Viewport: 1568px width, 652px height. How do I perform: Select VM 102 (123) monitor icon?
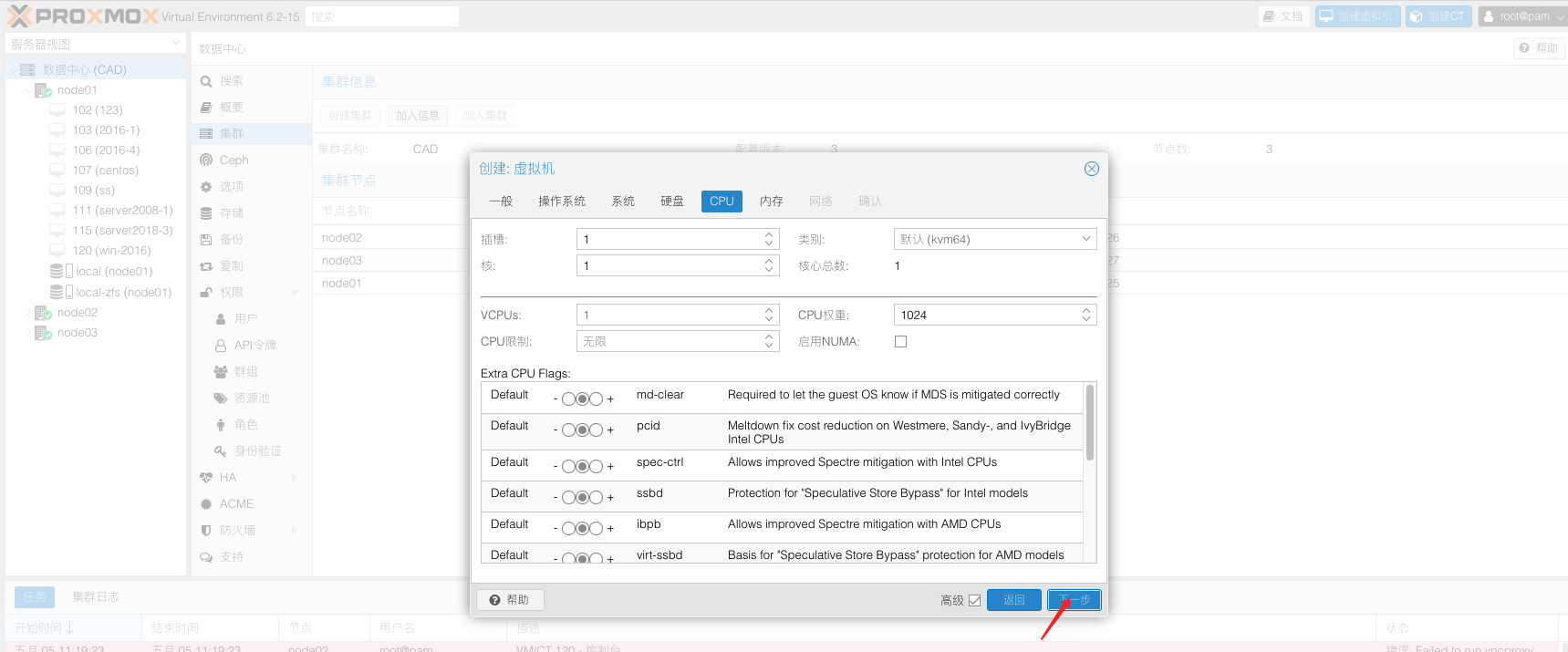tap(57, 110)
